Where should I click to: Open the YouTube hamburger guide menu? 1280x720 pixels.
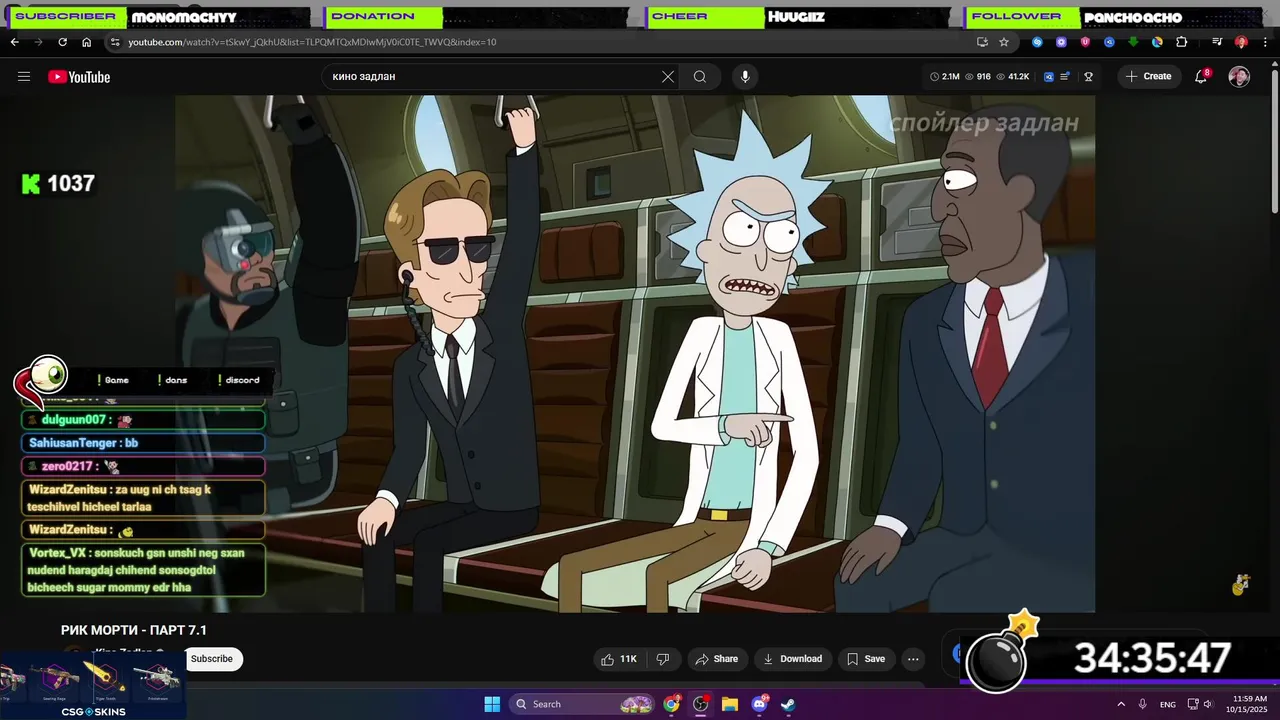[24, 77]
